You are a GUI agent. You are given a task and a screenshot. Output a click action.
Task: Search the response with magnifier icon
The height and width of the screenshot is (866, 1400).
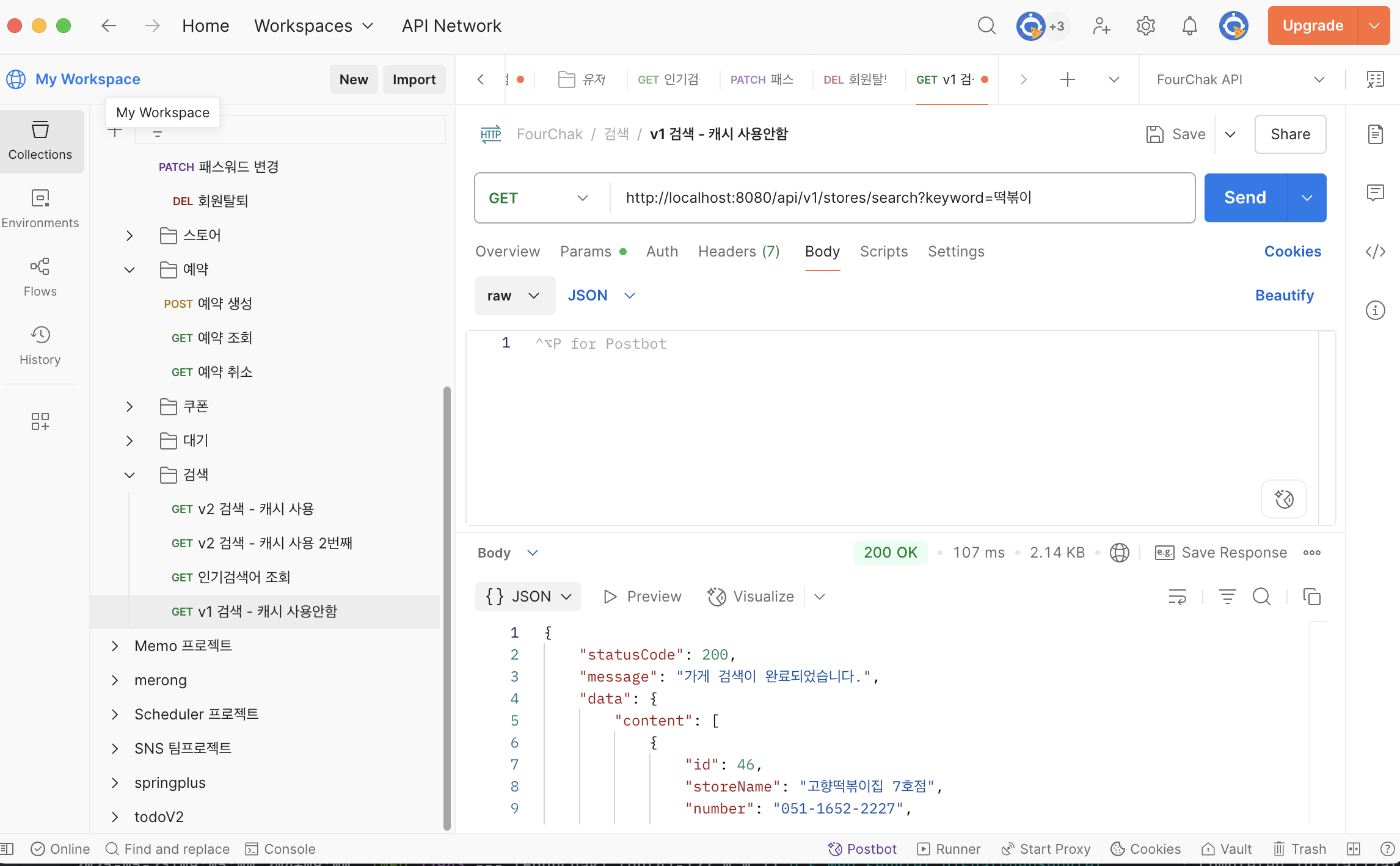pyautogui.click(x=1261, y=597)
